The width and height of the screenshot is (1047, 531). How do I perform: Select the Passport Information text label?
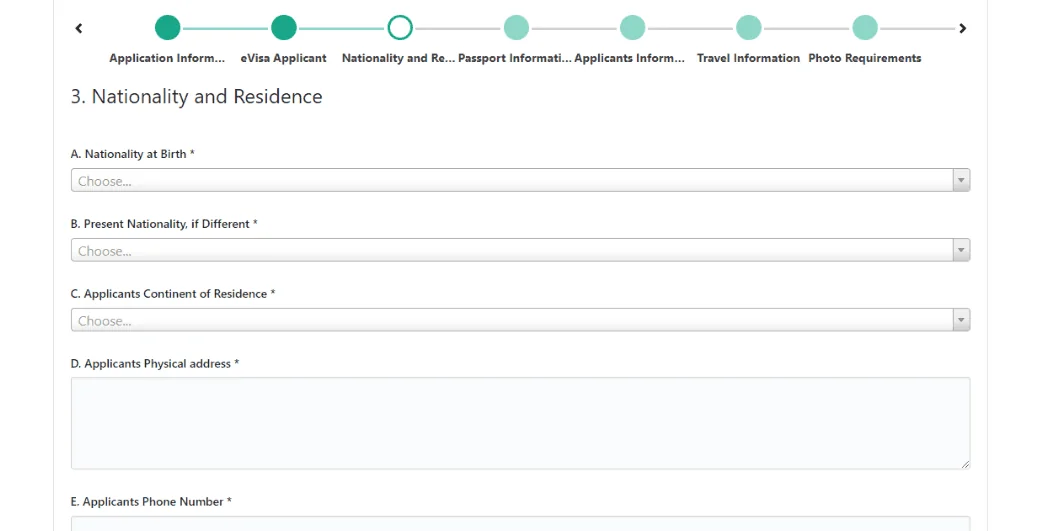[x=514, y=58]
